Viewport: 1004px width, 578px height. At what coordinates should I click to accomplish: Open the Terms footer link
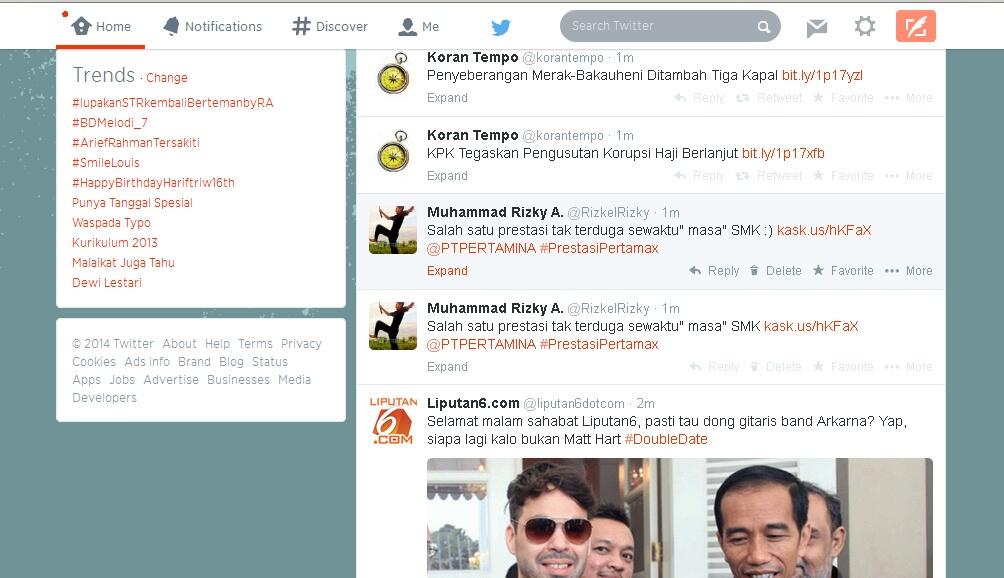[x=255, y=344]
